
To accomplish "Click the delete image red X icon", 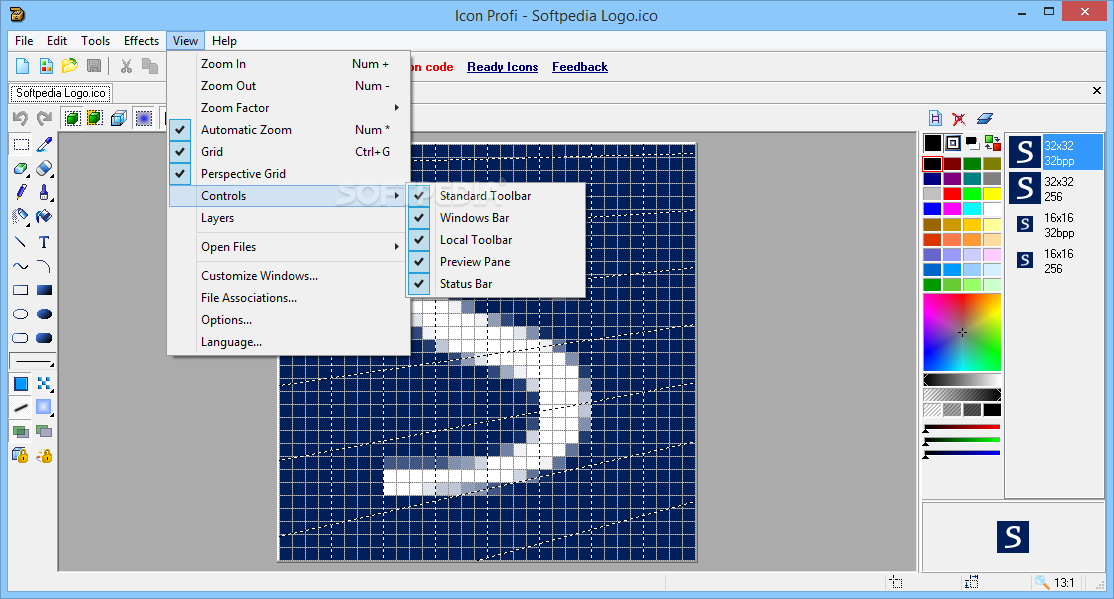I will point(959,119).
